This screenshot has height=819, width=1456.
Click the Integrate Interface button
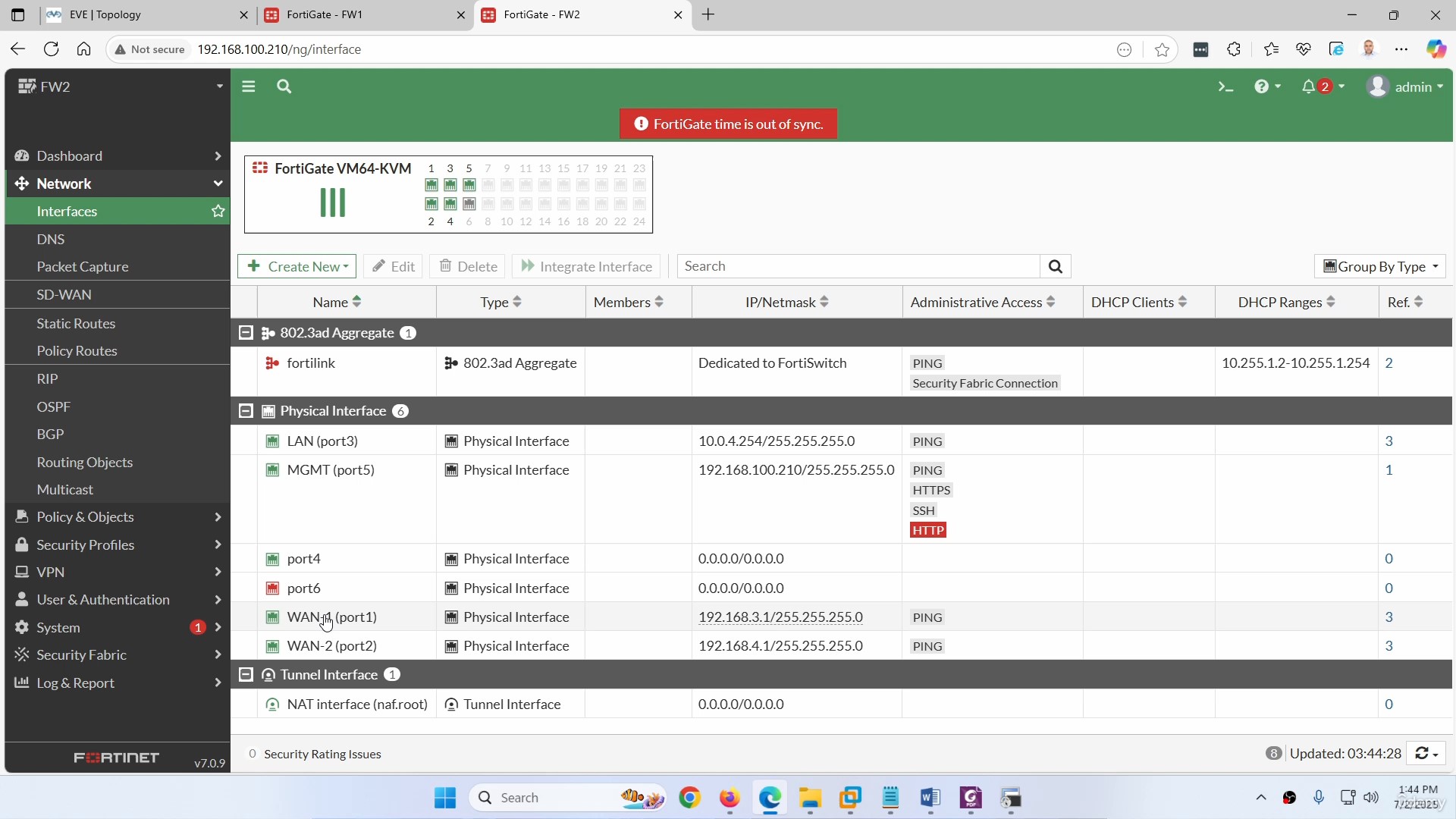587,266
